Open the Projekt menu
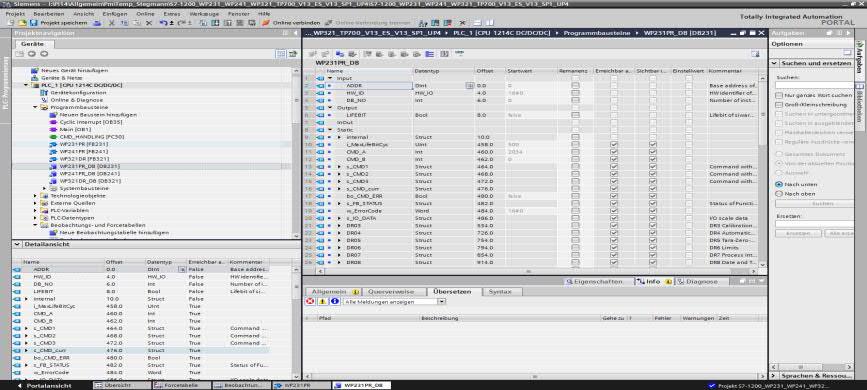This screenshot has height=390, width=867. point(15,13)
